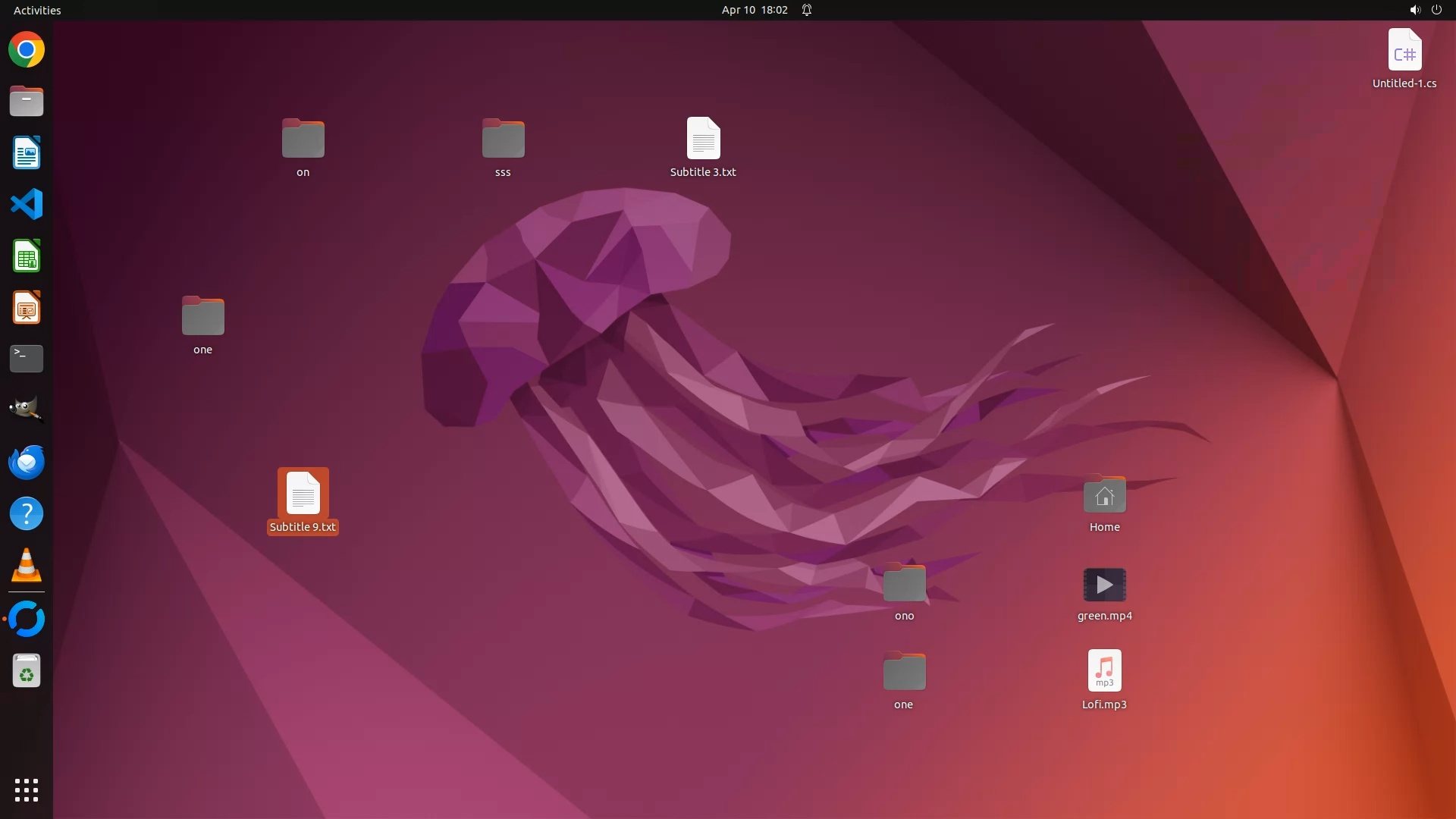Open Activities overview

37,10
